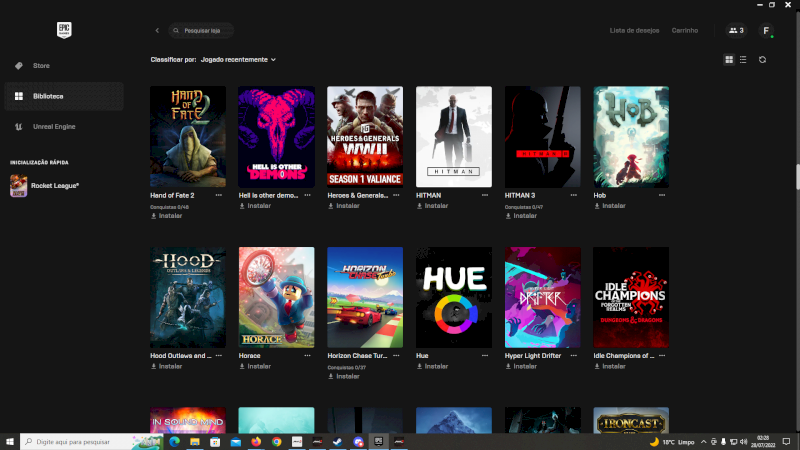
Task: Open Hand of Fate 2 cover art
Action: 188,136
